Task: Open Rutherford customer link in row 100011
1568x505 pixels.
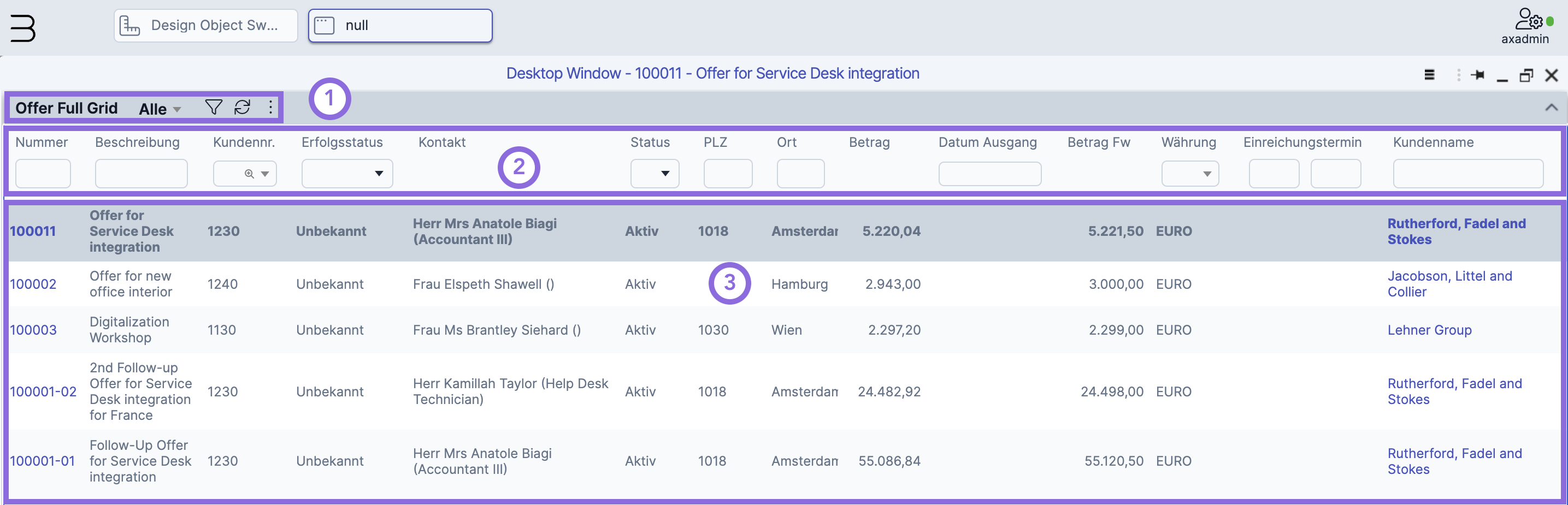Action: pos(1456,231)
